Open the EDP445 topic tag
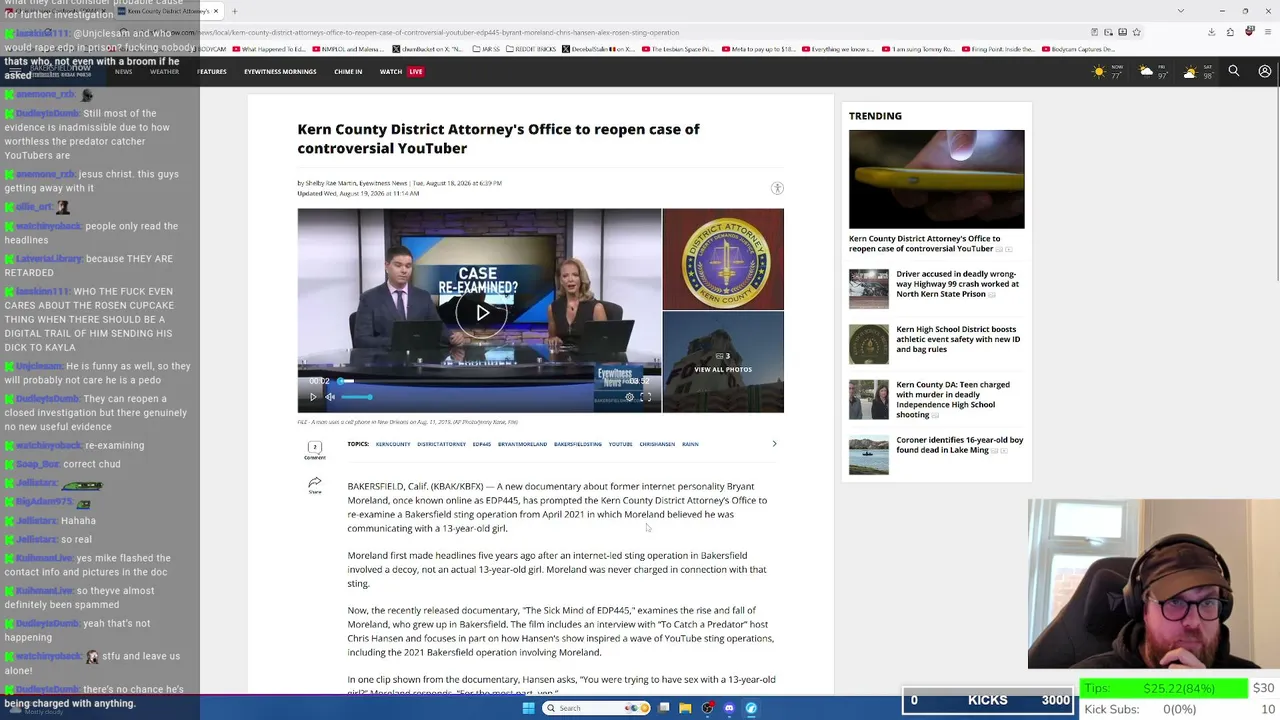This screenshot has height=720, width=1280. 482,444
